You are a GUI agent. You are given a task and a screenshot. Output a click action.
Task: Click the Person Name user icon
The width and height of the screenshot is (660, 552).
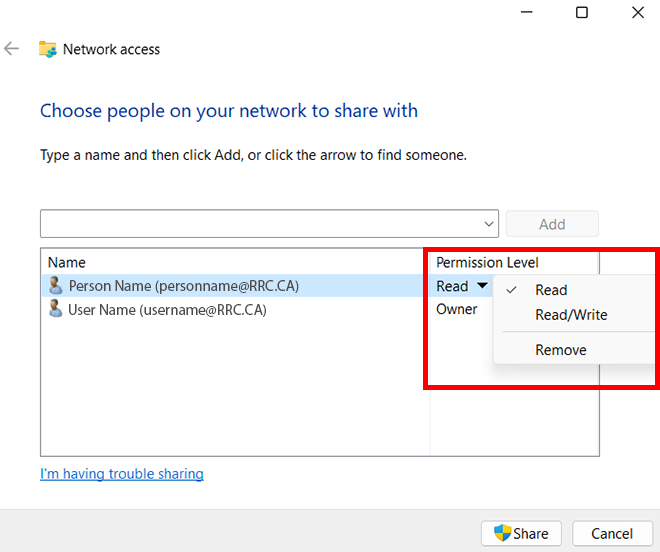point(55,286)
